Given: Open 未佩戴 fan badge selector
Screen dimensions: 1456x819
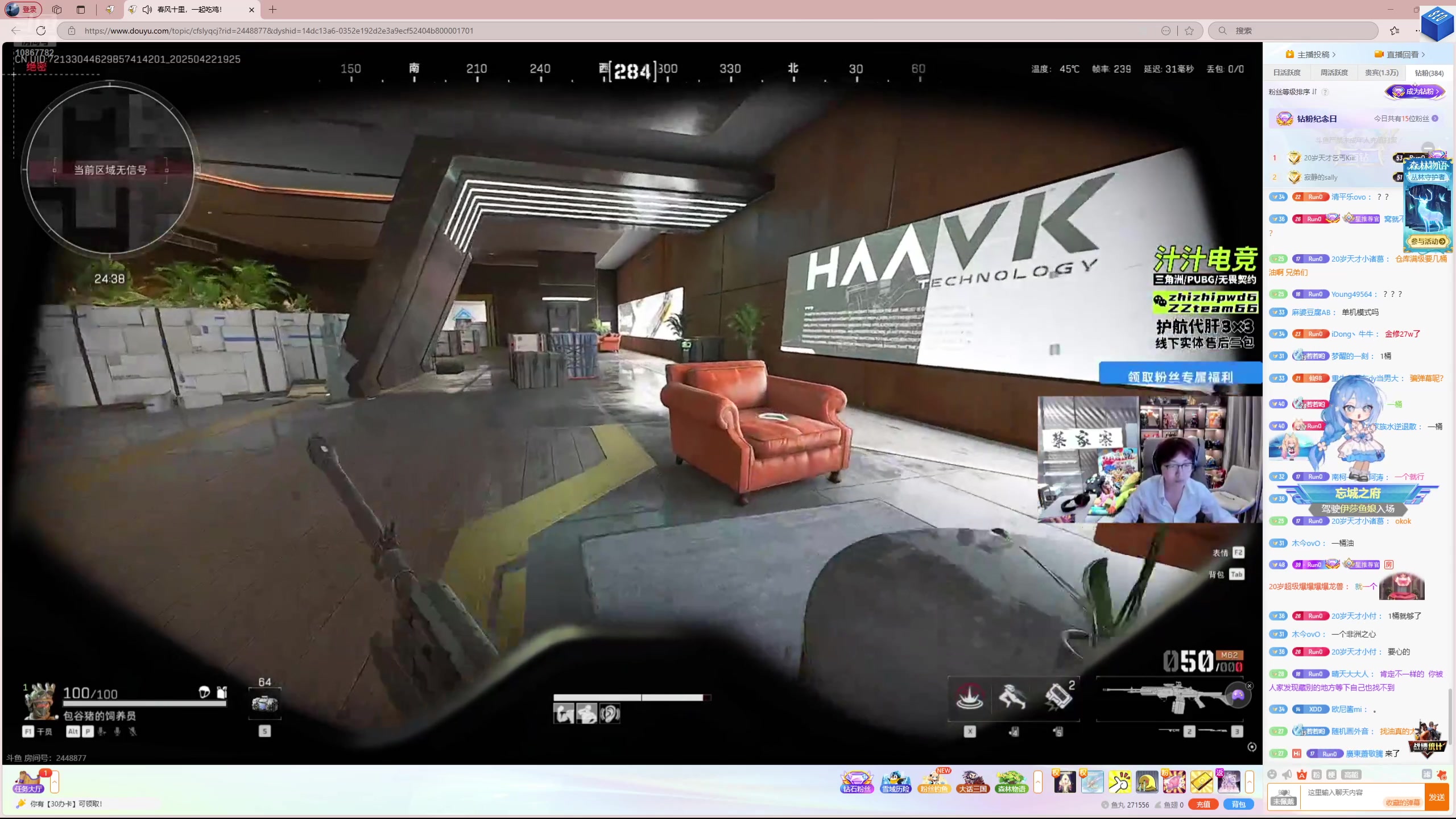Looking at the screenshot, I should (x=1284, y=797).
